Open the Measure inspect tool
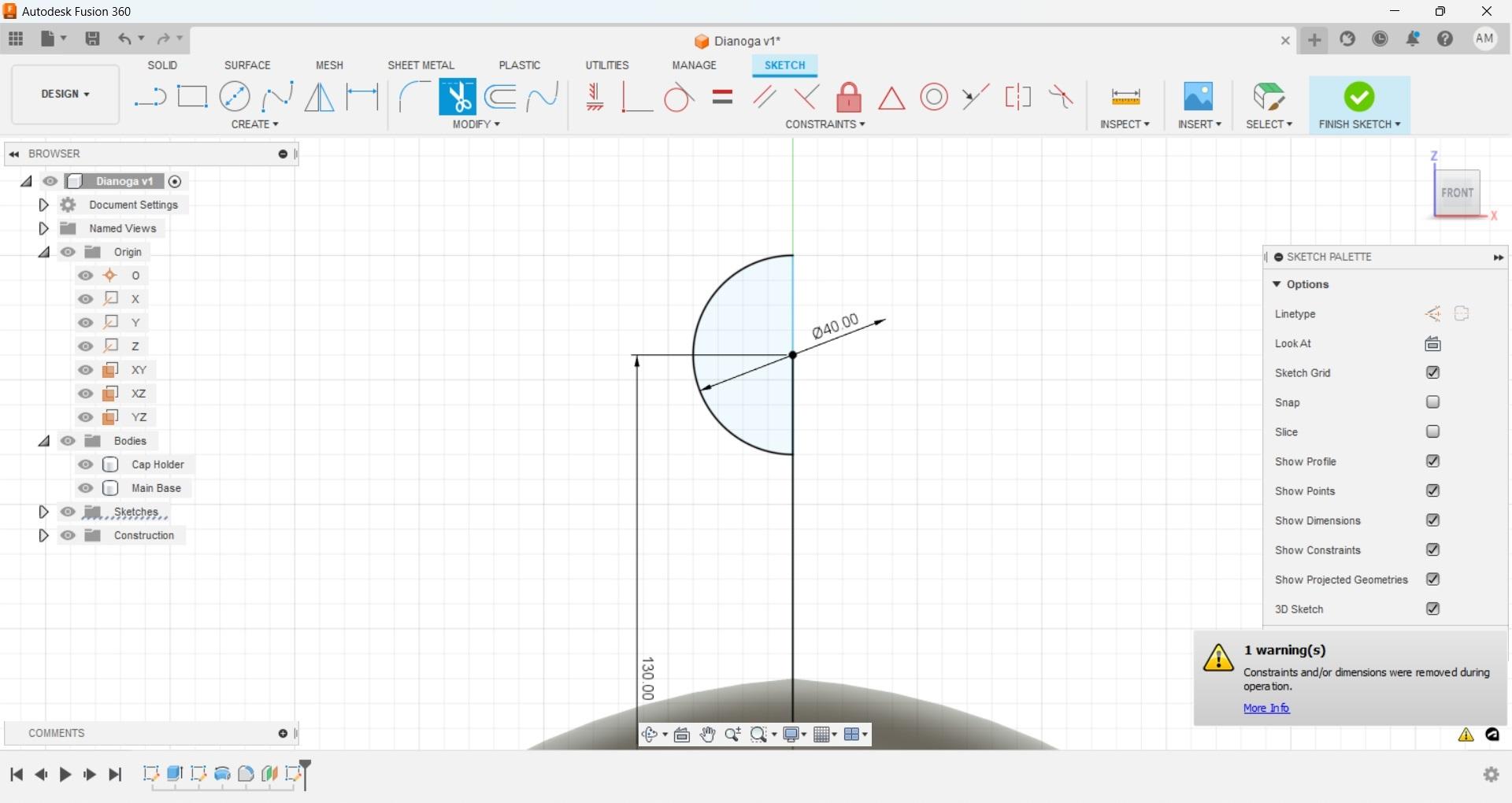The height and width of the screenshot is (803, 1512). tap(1125, 97)
